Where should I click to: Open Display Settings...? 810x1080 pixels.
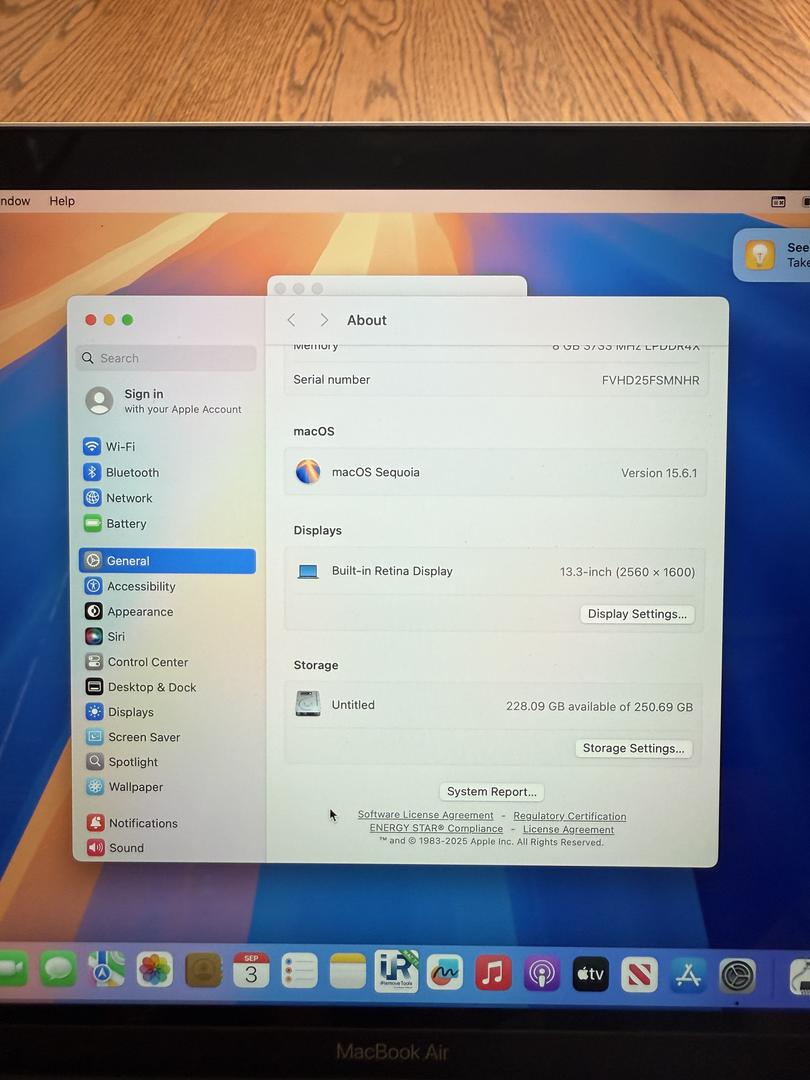[637, 614]
